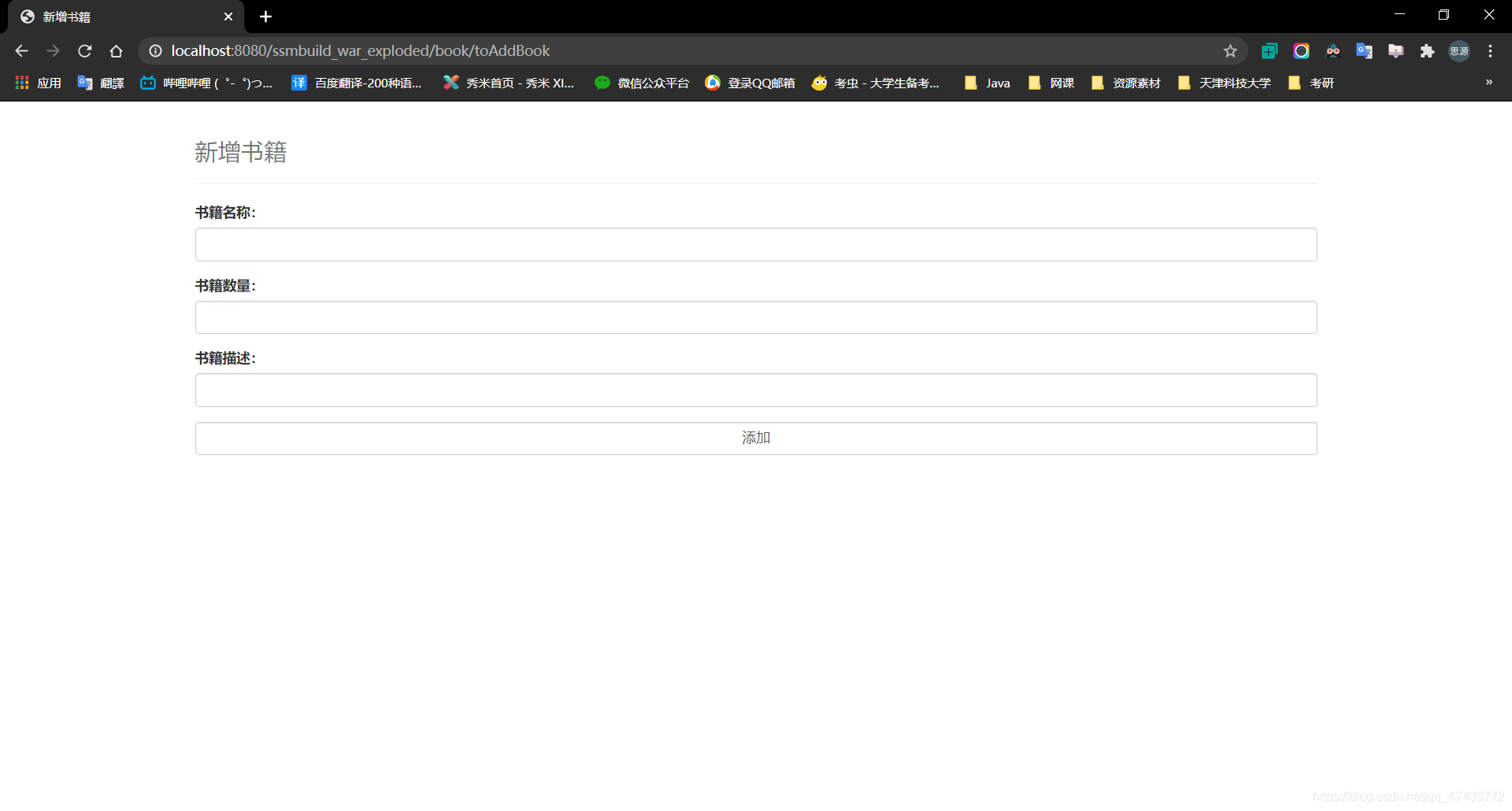Expand the 网课 bookmarks folder
The width and height of the screenshot is (1512, 811).
click(1051, 83)
